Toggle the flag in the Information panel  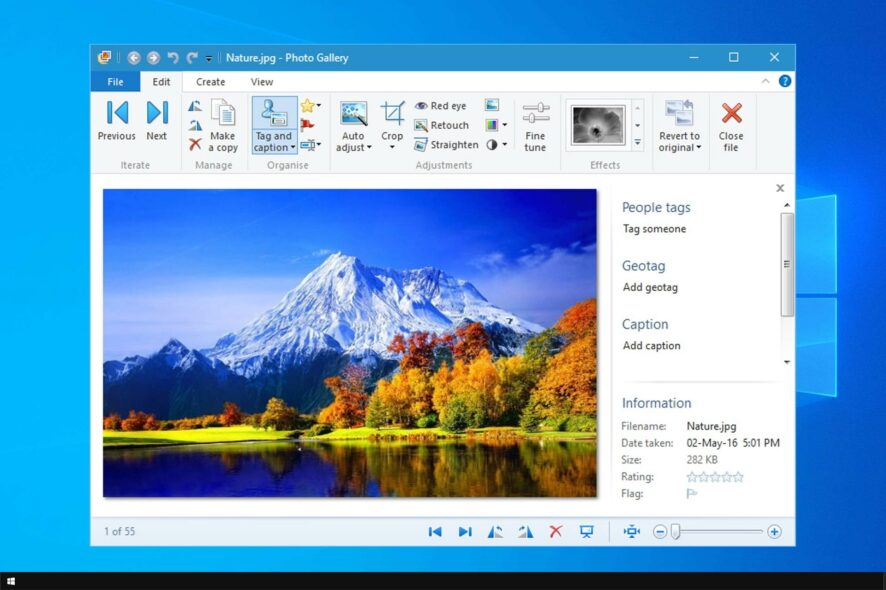692,494
